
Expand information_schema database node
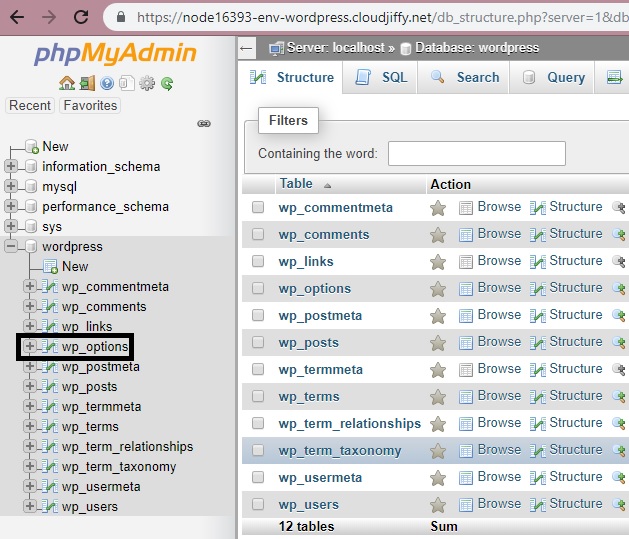click(x=11, y=166)
